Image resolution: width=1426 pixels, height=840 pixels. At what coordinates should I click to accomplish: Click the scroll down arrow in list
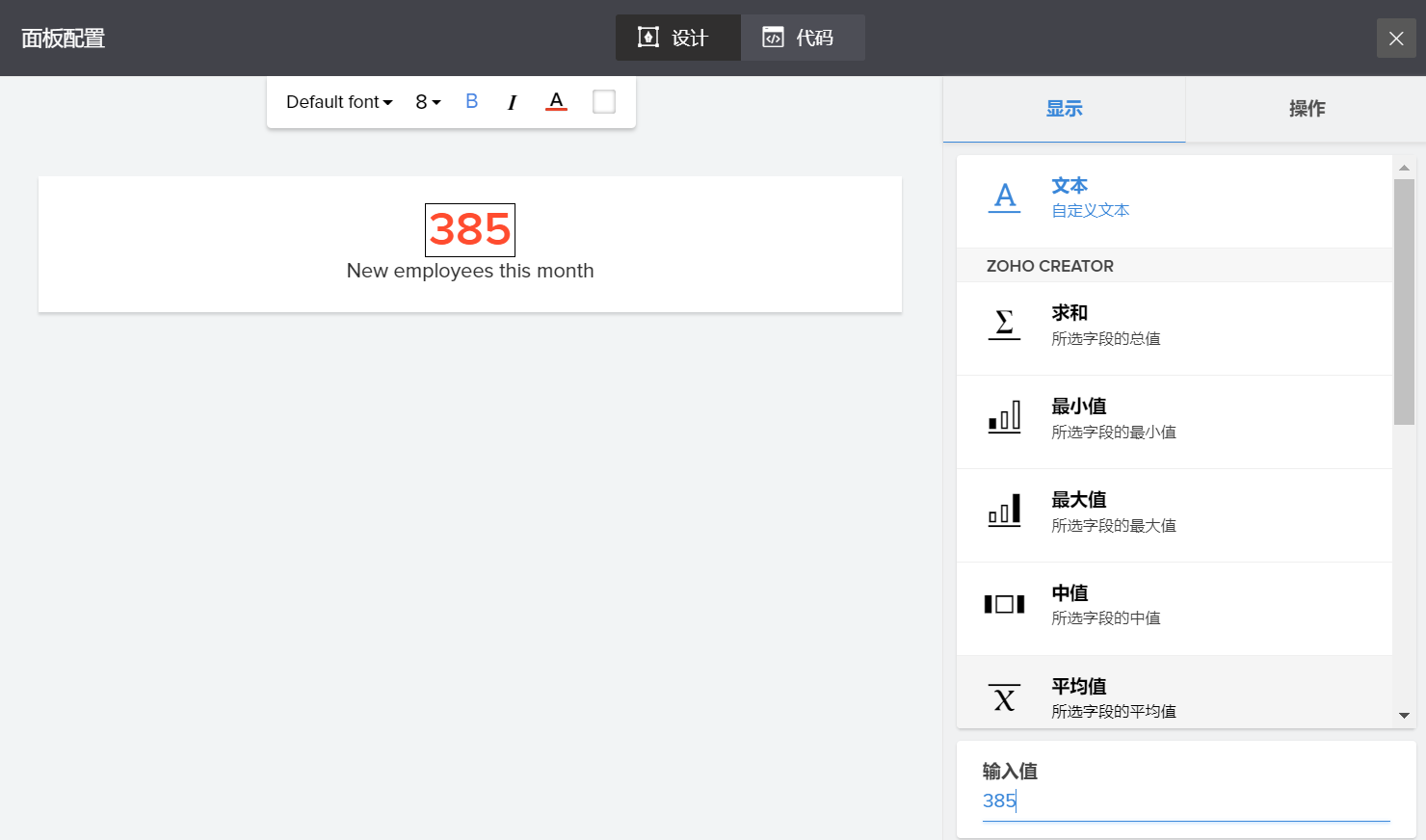(1404, 716)
